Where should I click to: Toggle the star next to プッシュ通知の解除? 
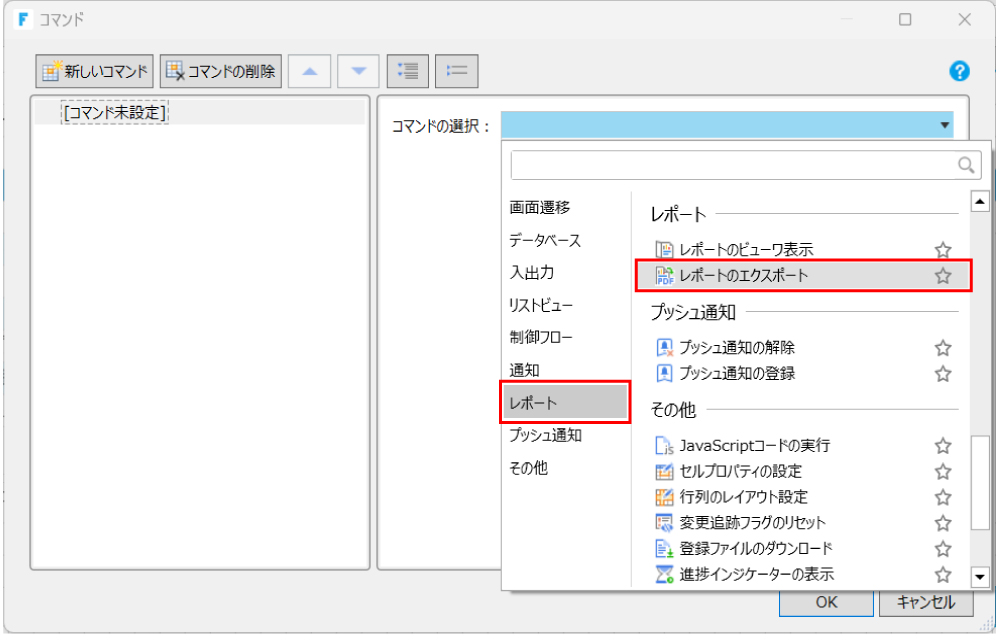click(x=942, y=348)
